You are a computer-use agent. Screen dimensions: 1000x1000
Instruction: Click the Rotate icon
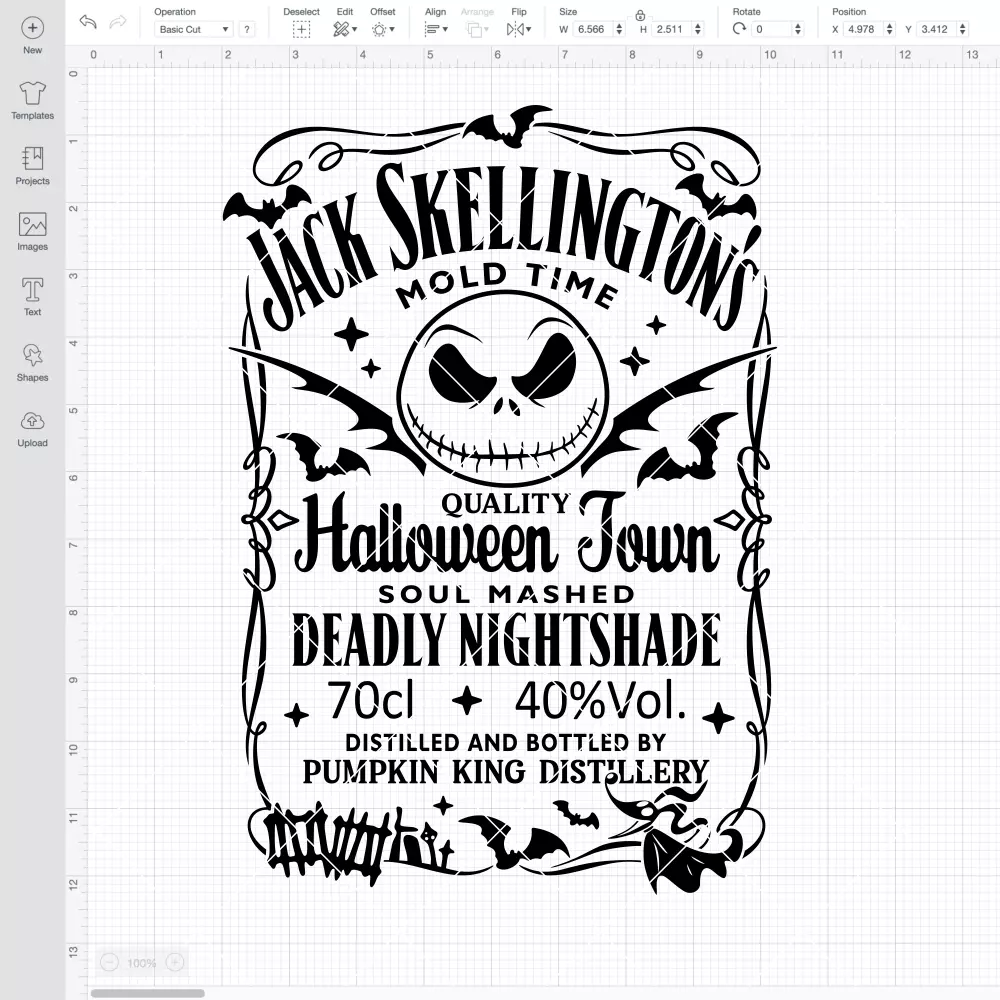[x=739, y=29]
